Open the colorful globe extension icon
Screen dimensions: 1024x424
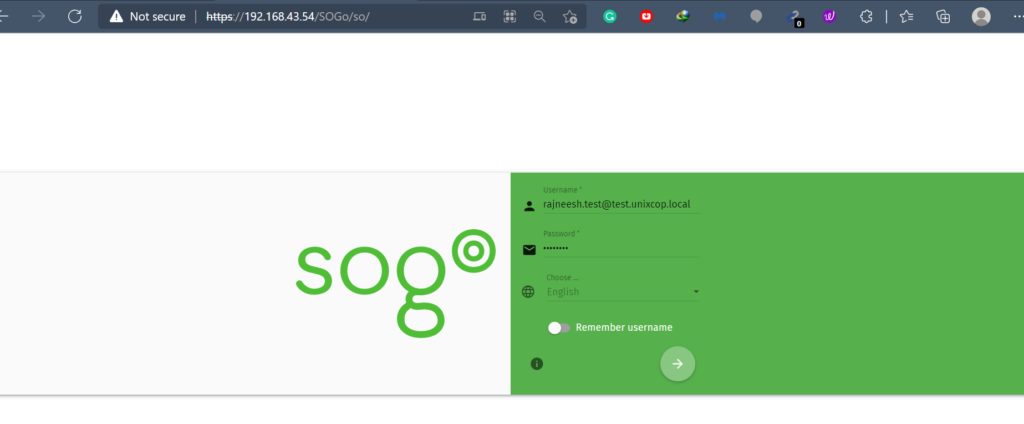(x=683, y=16)
